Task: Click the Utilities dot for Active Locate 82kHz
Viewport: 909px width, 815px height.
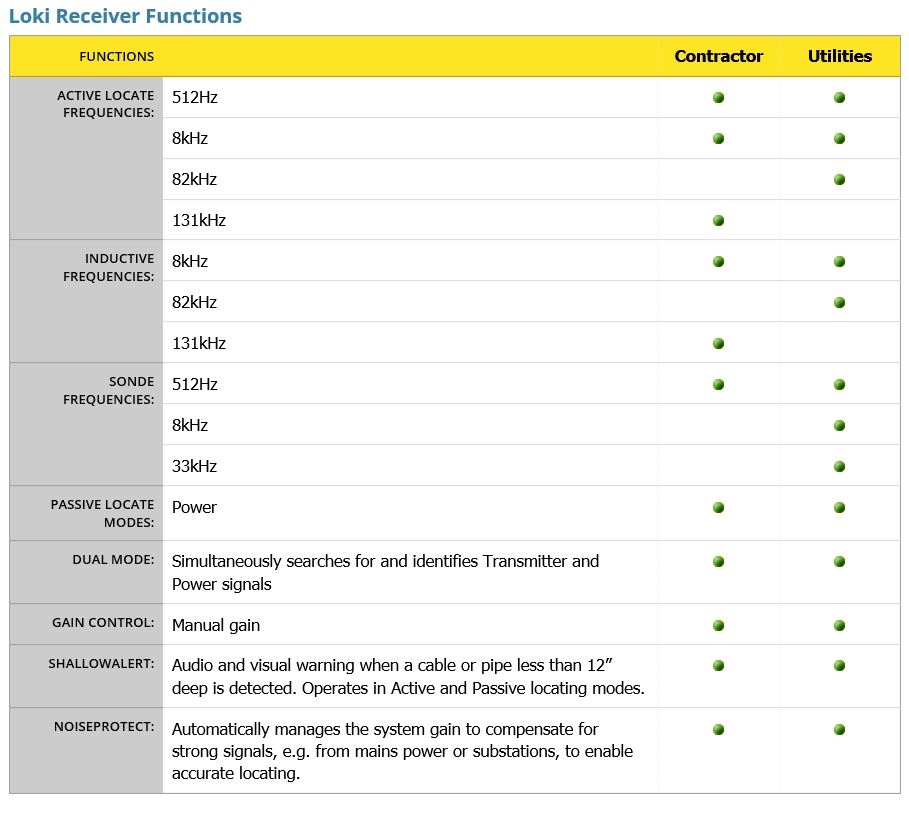Action: point(839,180)
